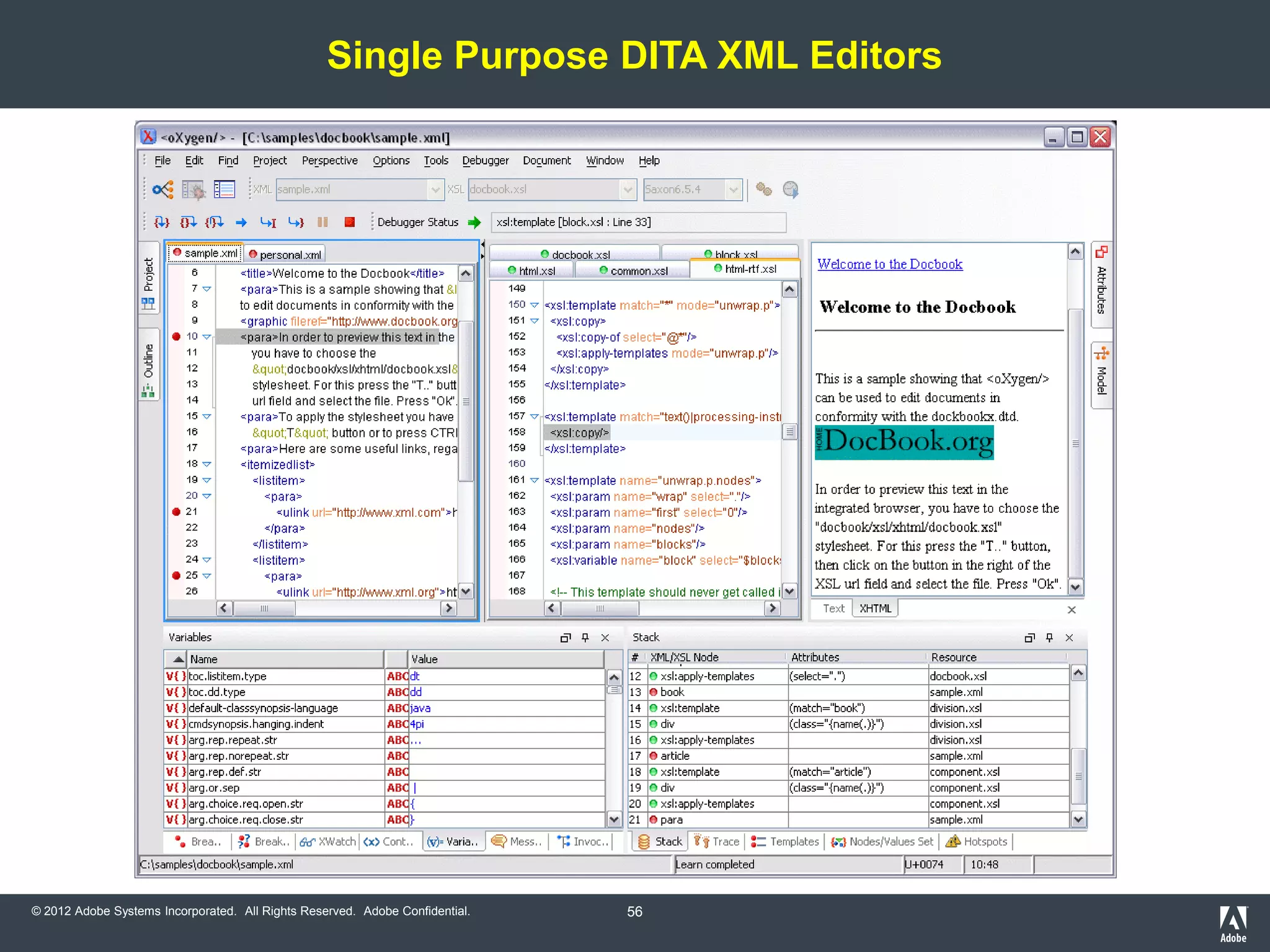Viewport: 1270px width, 952px height.
Task: Select stack row 17 article
Action: click(x=849, y=756)
